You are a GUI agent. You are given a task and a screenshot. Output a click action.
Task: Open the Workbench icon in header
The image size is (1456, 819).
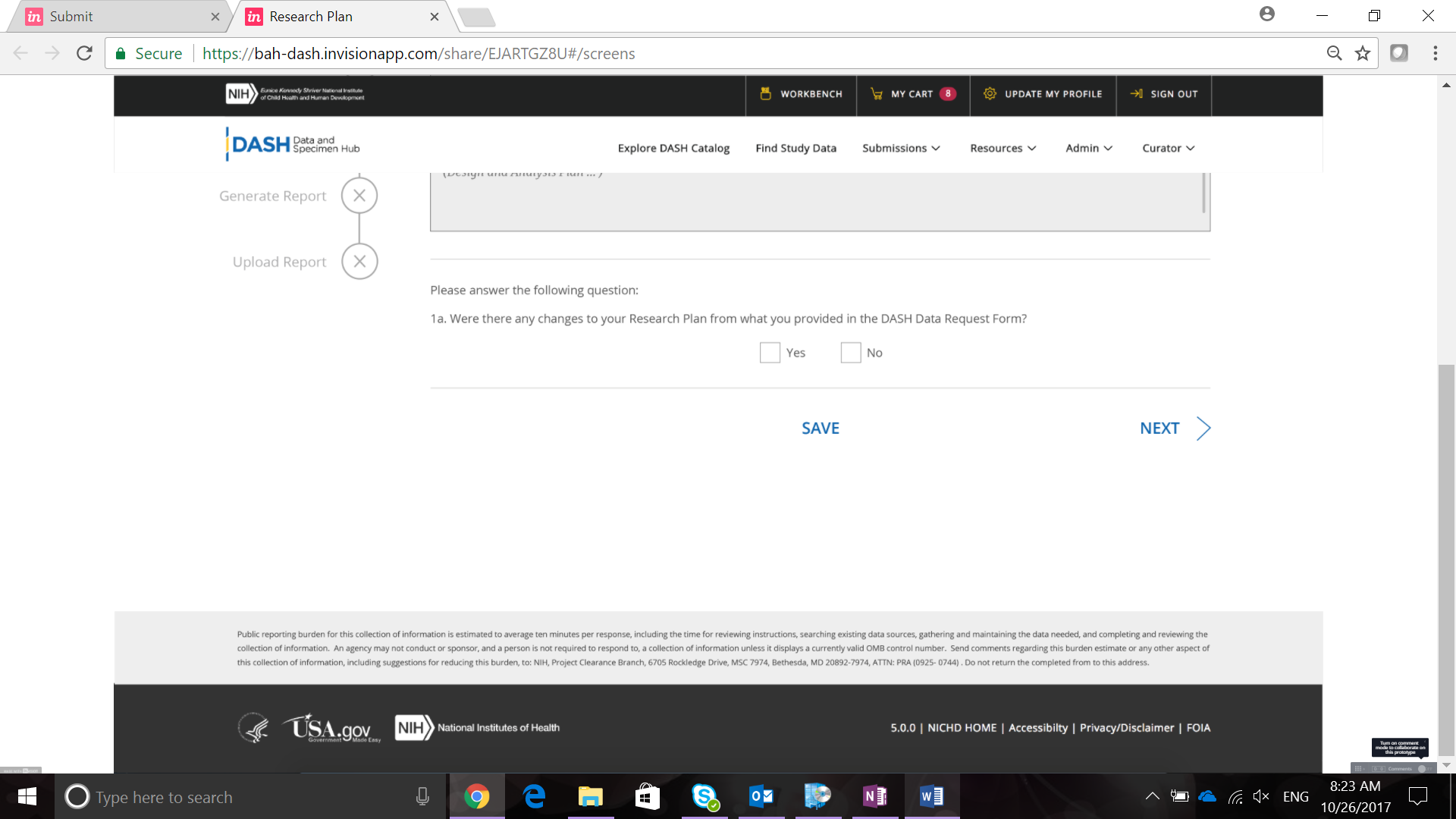tap(765, 94)
